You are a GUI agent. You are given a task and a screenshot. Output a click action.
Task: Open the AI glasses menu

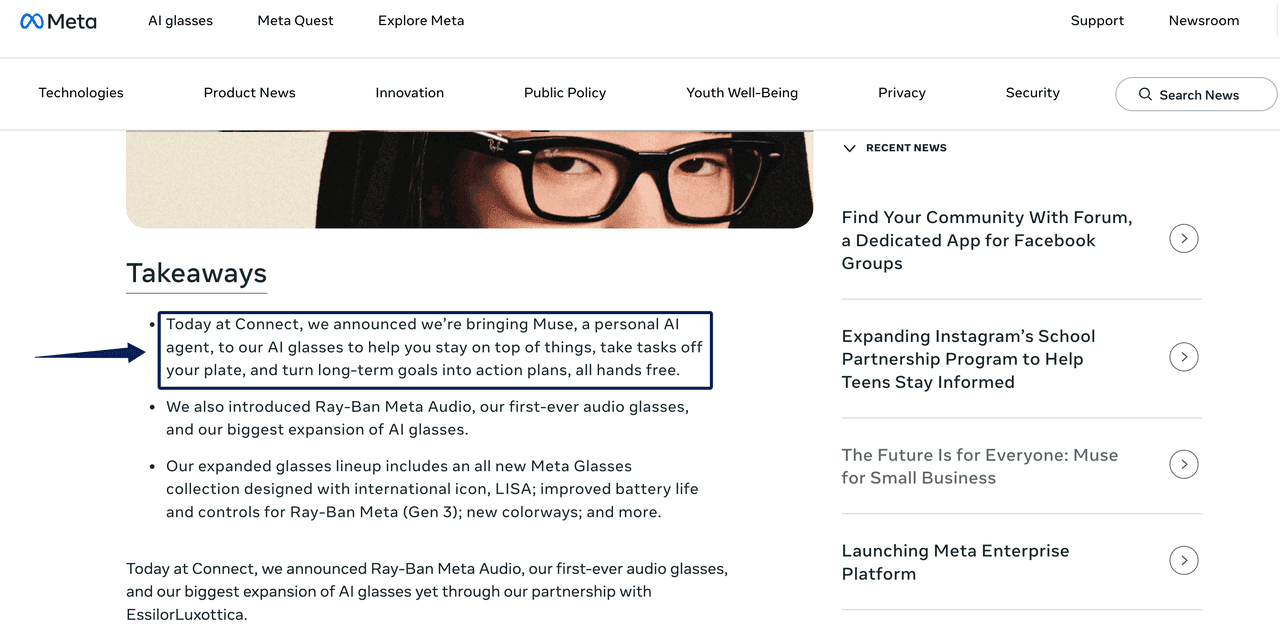click(x=180, y=21)
